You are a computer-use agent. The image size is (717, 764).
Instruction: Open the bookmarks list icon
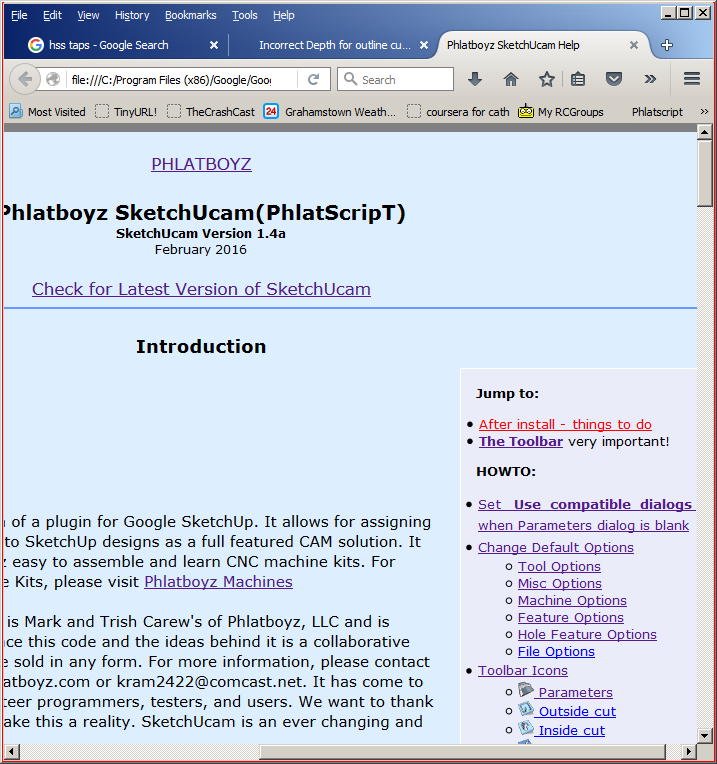(x=579, y=79)
